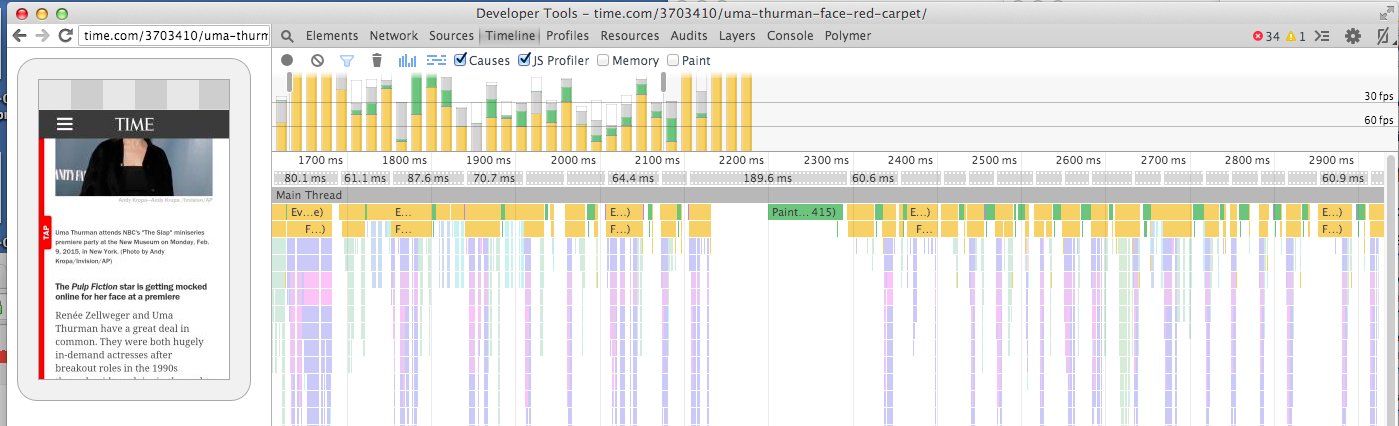Open the Resources tab
The width and height of the screenshot is (1399, 426).
630,36
